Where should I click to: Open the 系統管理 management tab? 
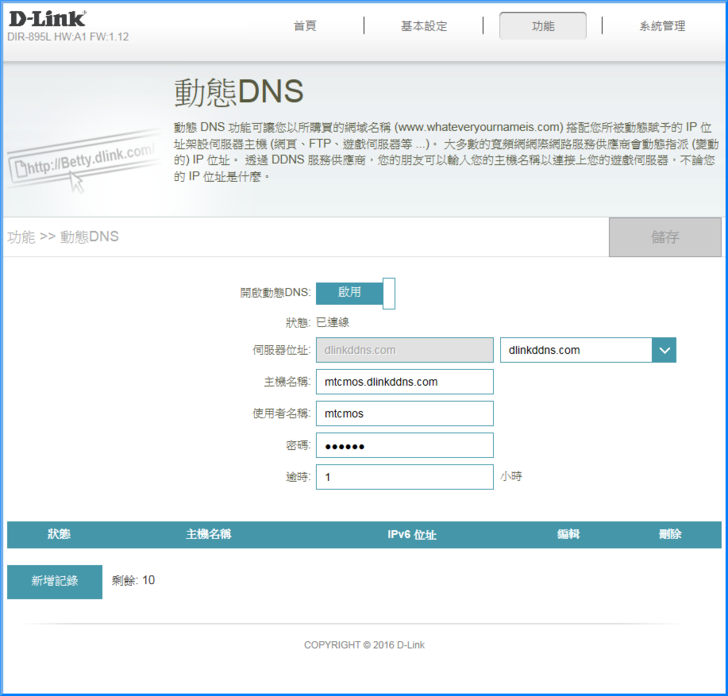(x=662, y=26)
